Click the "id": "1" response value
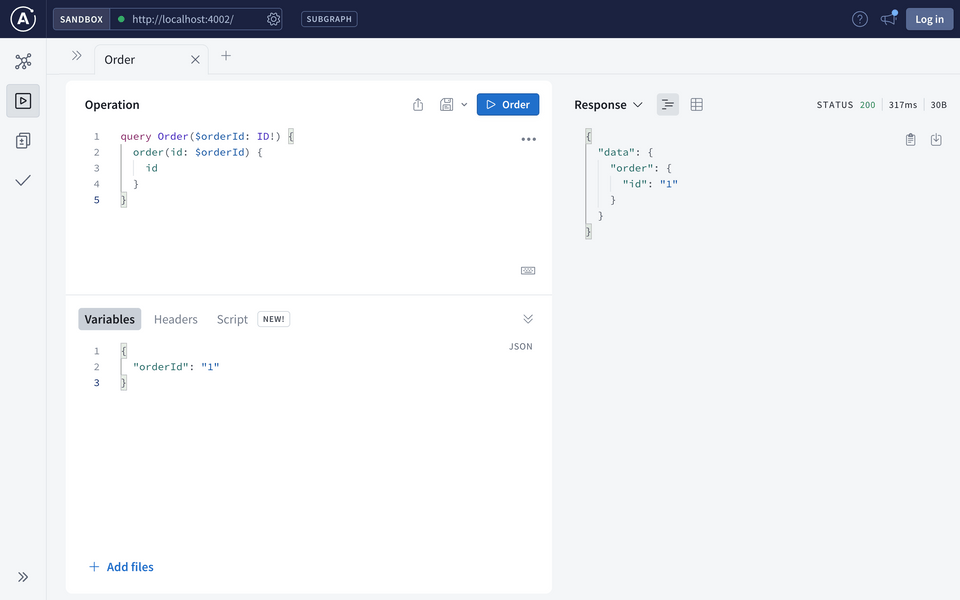This screenshot has height=600, width=960. coord(669,184)
